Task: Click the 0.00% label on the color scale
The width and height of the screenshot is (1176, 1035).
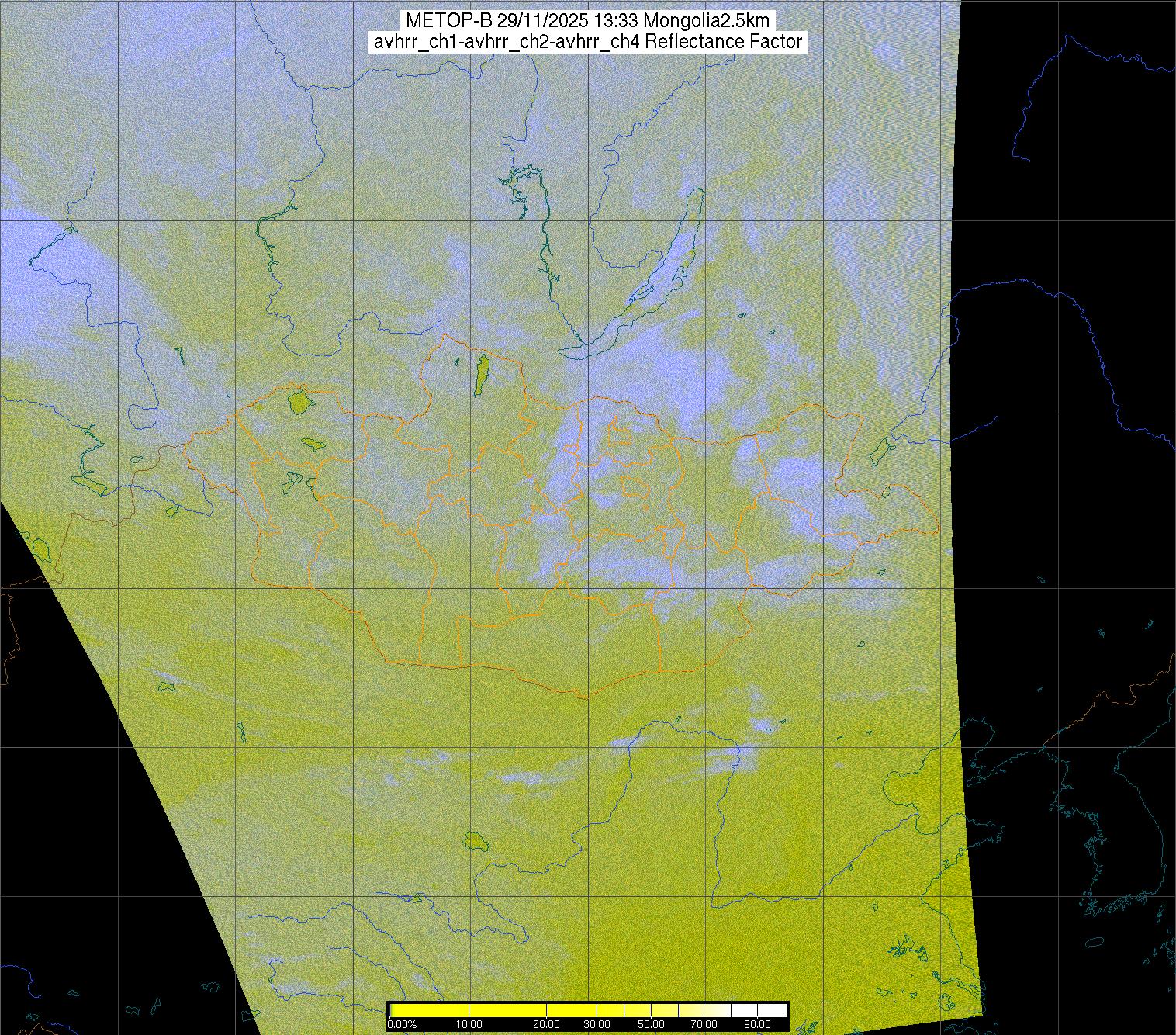Action: (x=402, y=1025)
